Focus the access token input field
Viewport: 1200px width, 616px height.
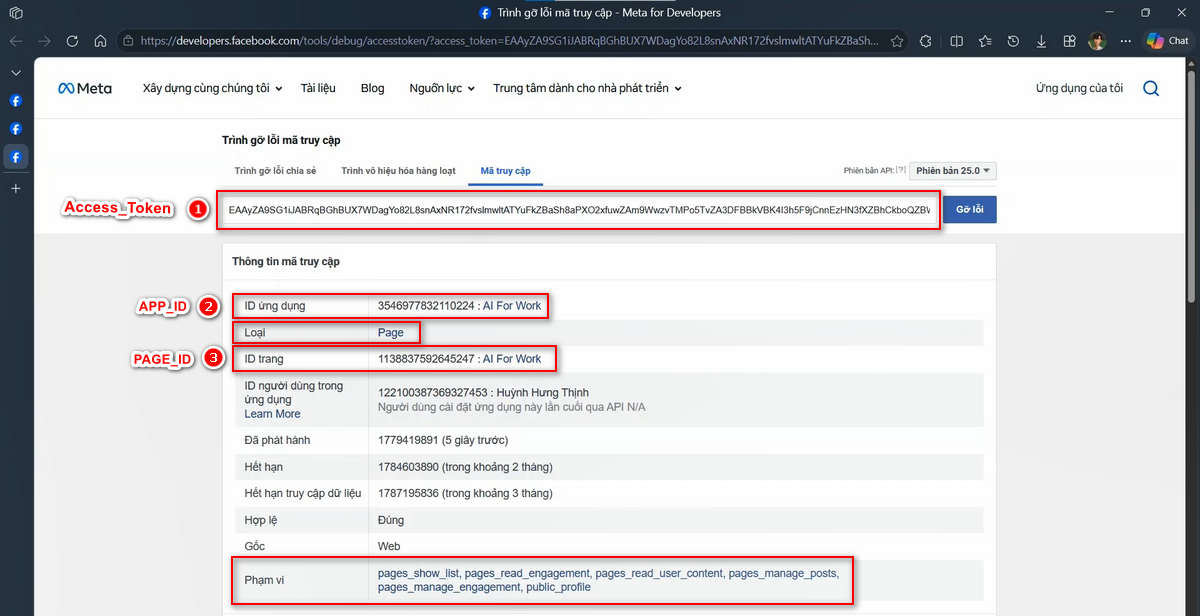pos(579,210)
